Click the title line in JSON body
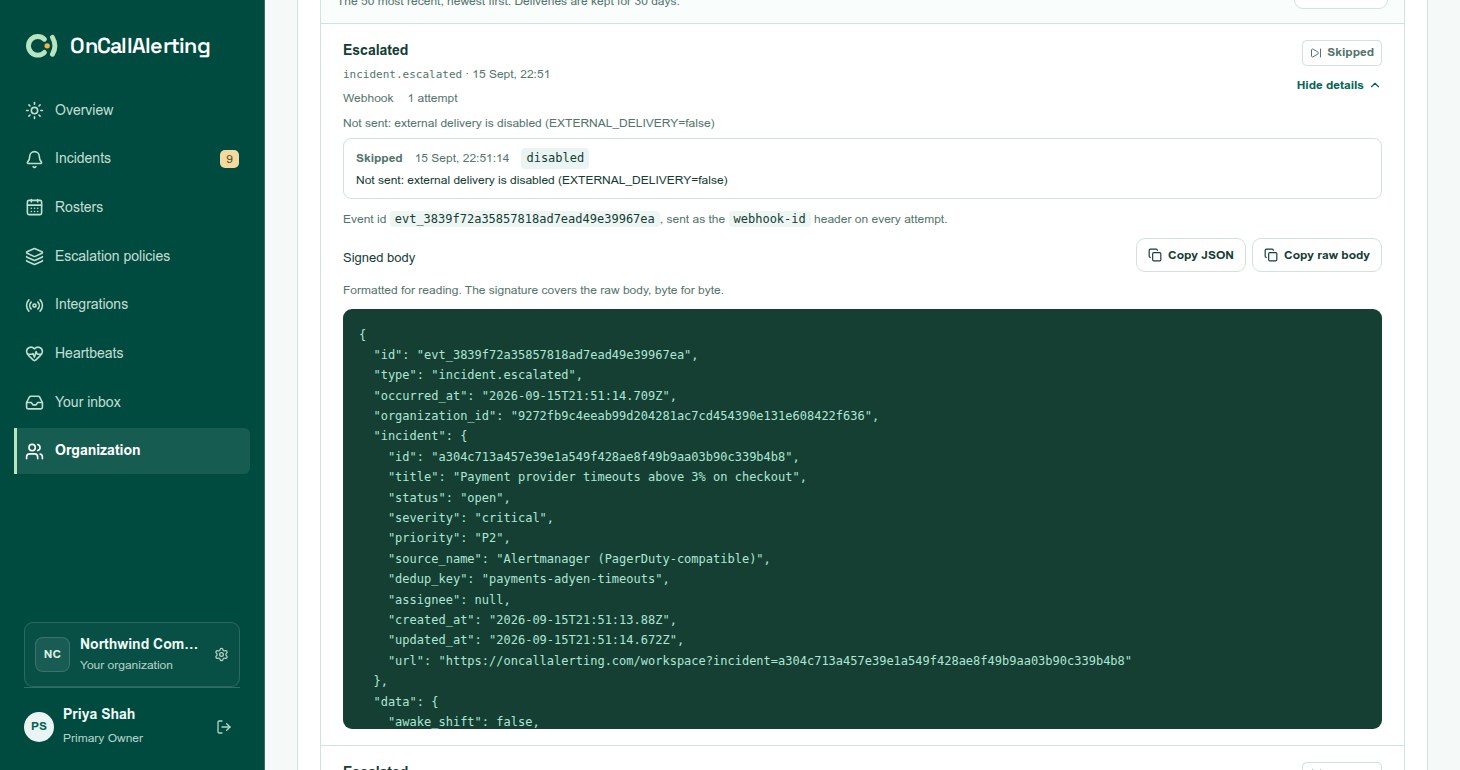The image size is (1460, 770). (597, 477)
